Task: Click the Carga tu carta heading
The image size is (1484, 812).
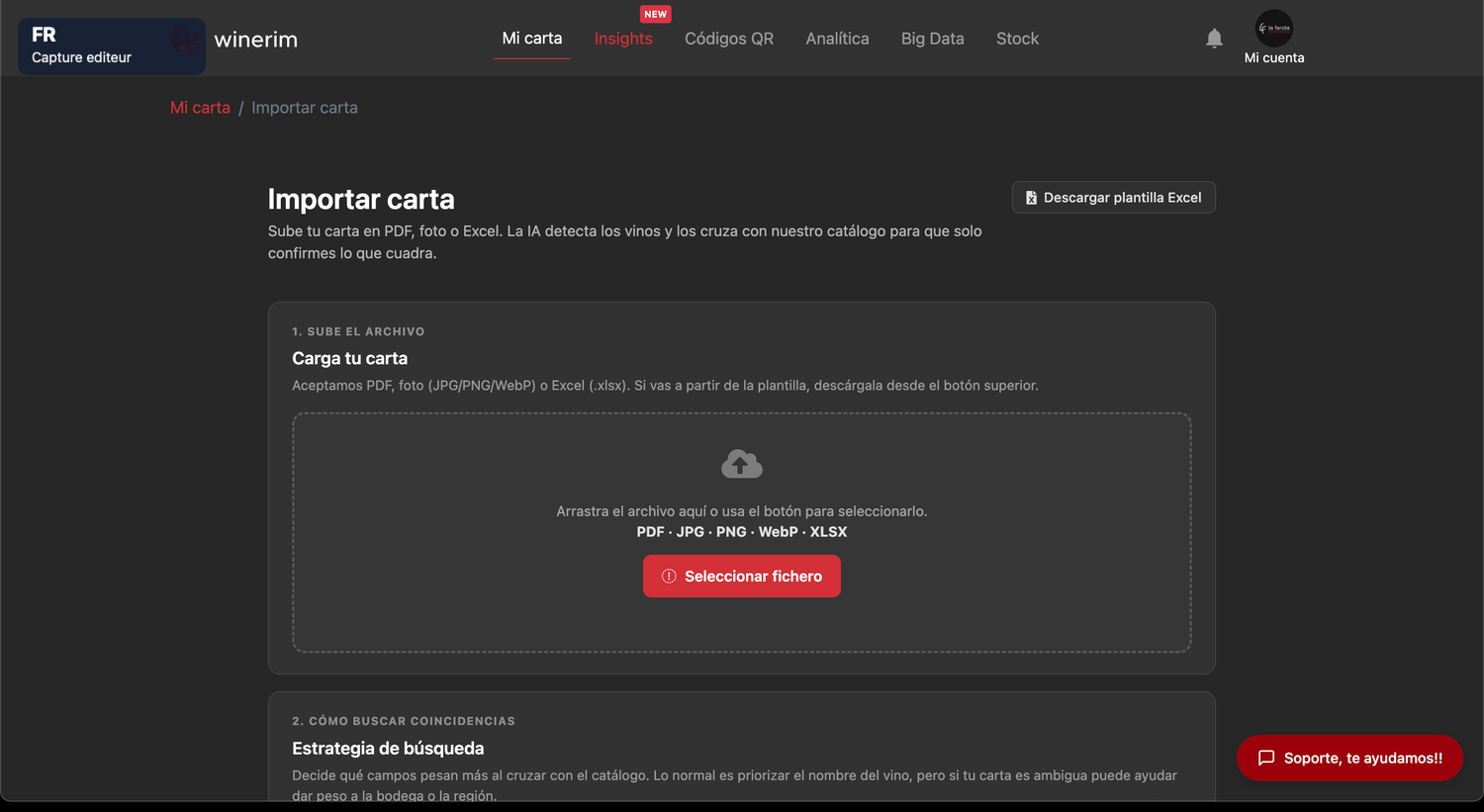Action: (349, 359)
